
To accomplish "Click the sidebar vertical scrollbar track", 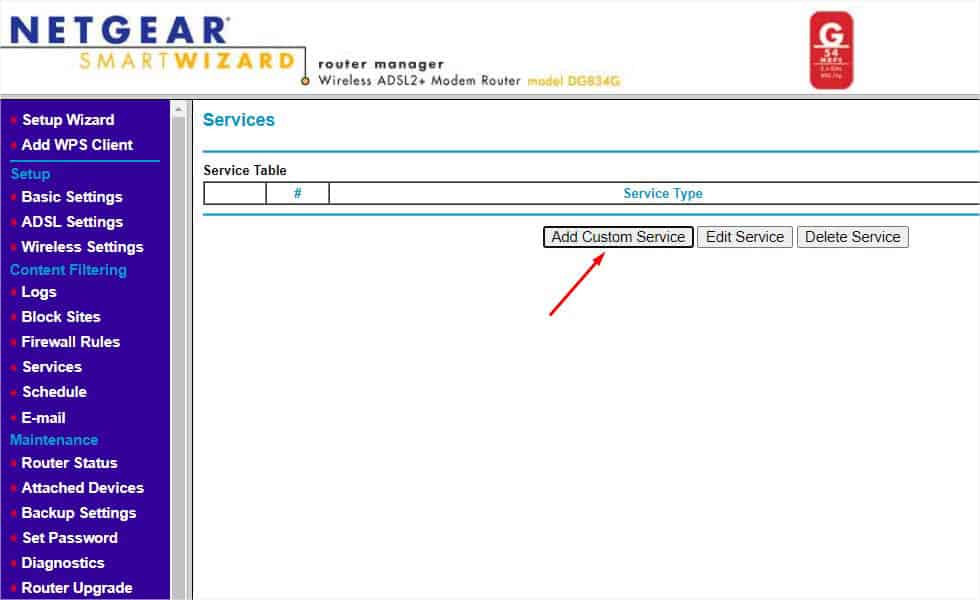I will tap(179, 356).
